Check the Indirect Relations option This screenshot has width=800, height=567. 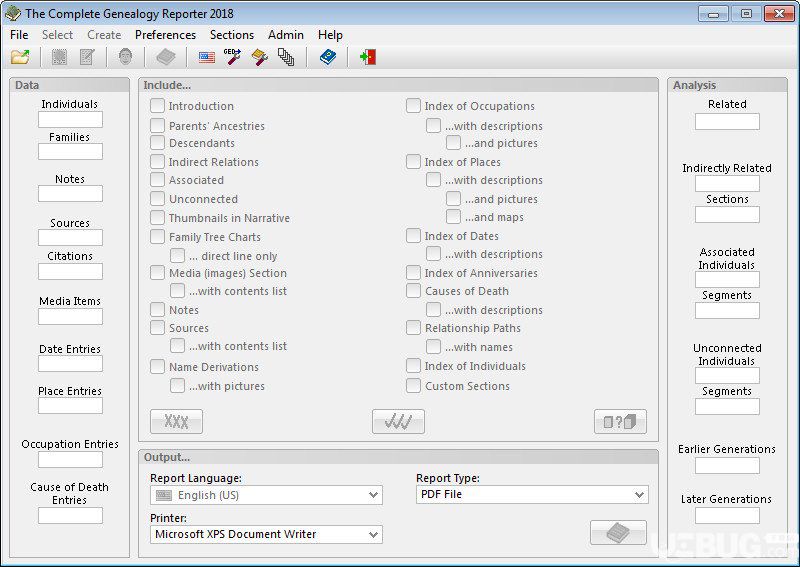tap(157, 162)
